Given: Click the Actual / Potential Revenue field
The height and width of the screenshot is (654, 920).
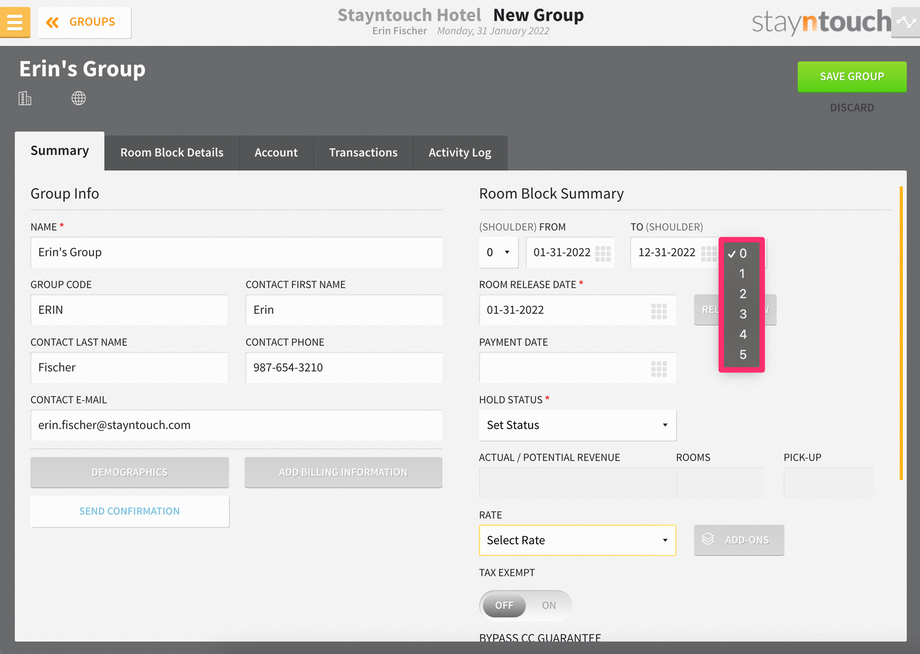Looking at the screenshot, I should click(577, 482).
